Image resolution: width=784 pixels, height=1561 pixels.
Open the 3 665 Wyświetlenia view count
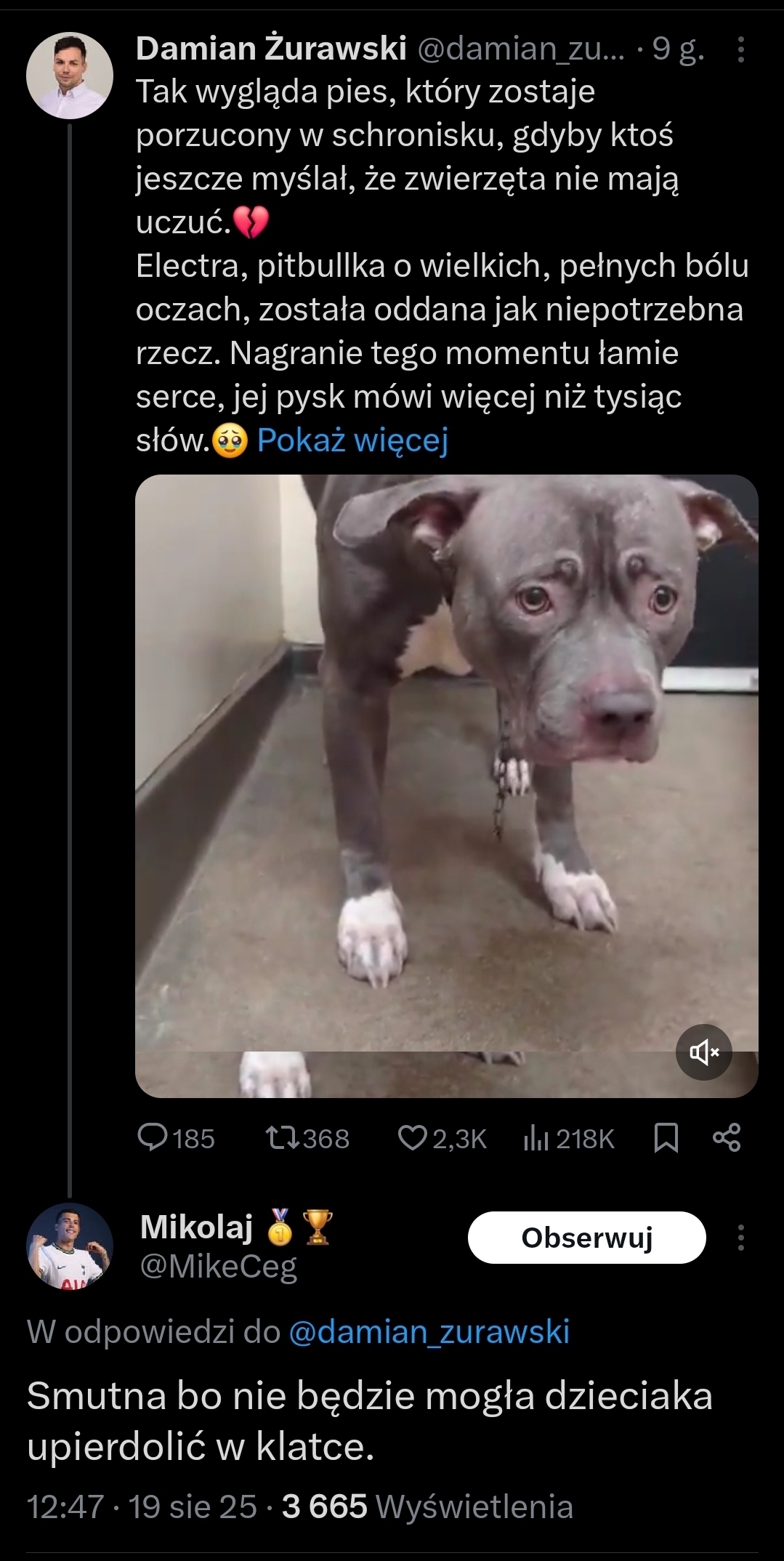tap(427, 1507)
